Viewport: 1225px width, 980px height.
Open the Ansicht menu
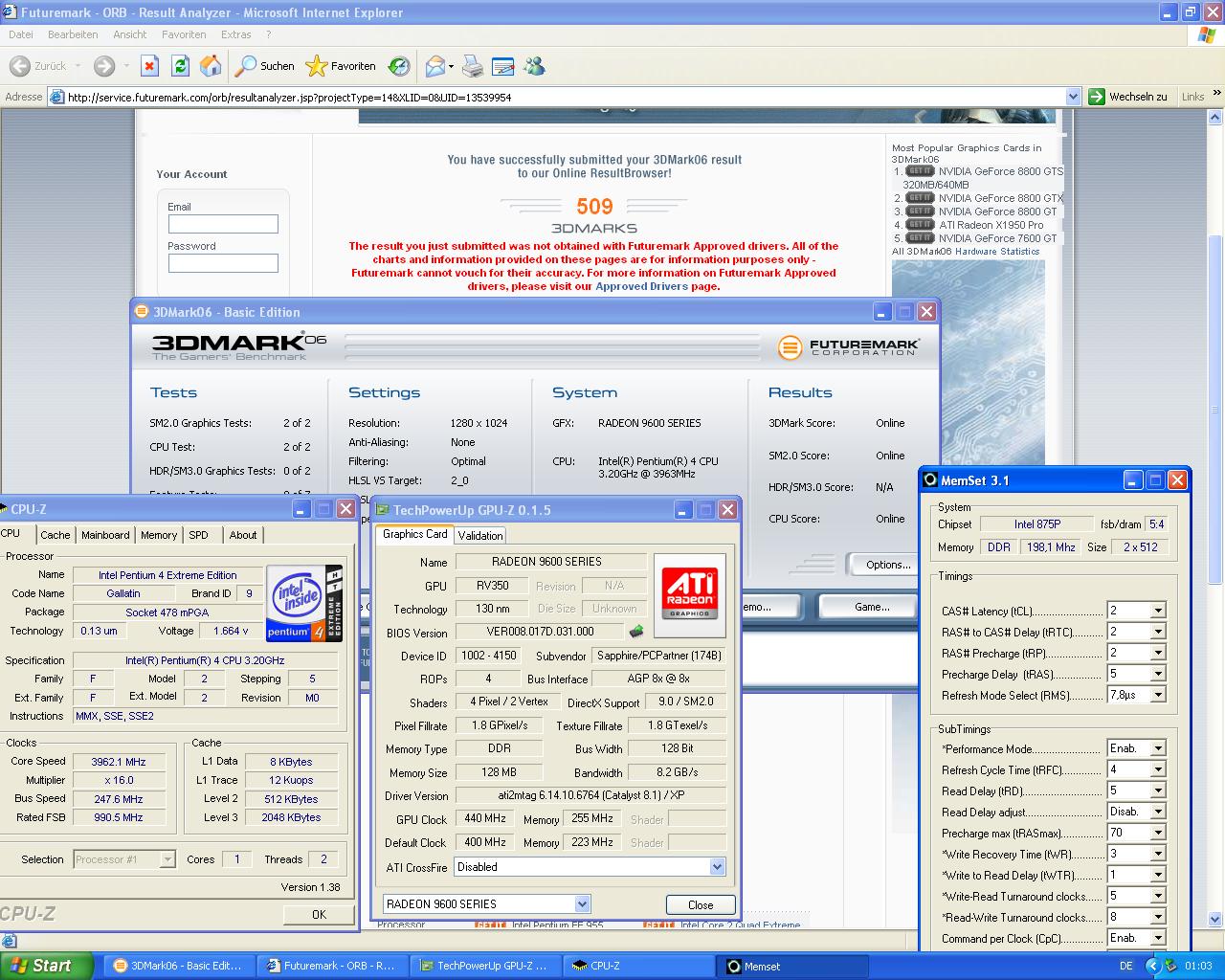click(x=130, y=34)
